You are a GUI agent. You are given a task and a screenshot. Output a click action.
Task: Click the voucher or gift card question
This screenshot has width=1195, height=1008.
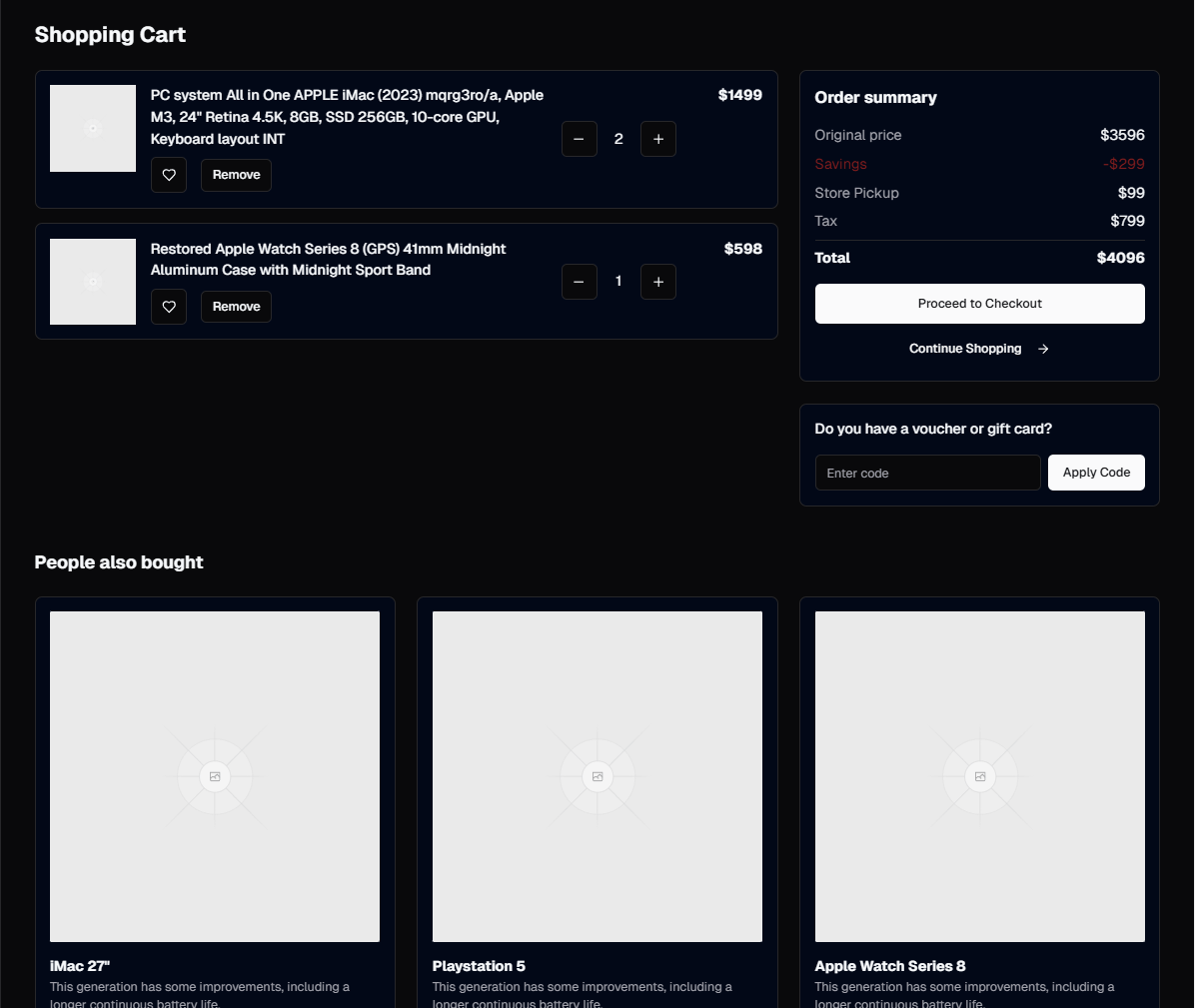tap(933, 429)
